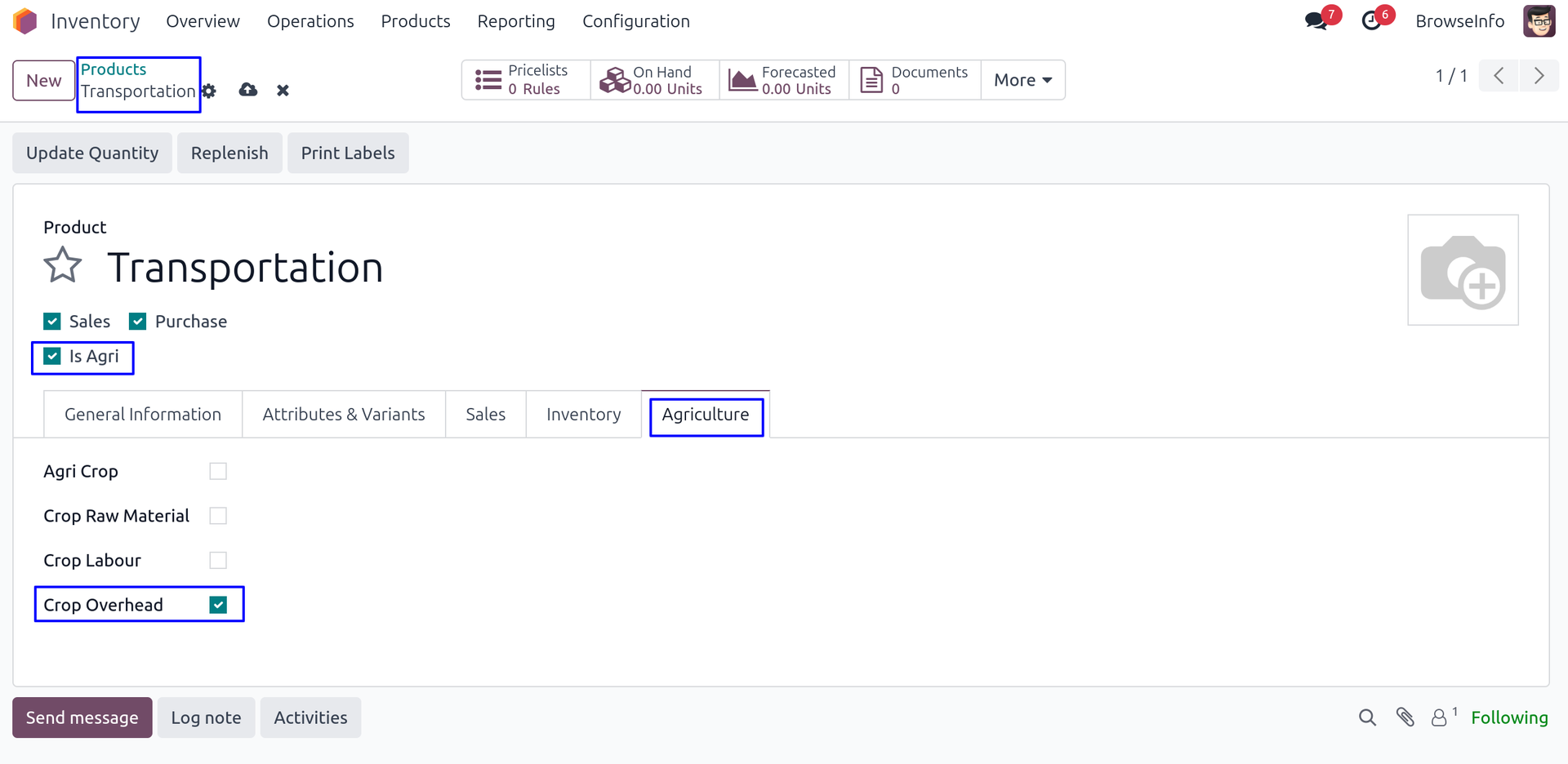Open the BrowseInfo user menu
The image size is (1568, 764).
(x=1459, y=21)
